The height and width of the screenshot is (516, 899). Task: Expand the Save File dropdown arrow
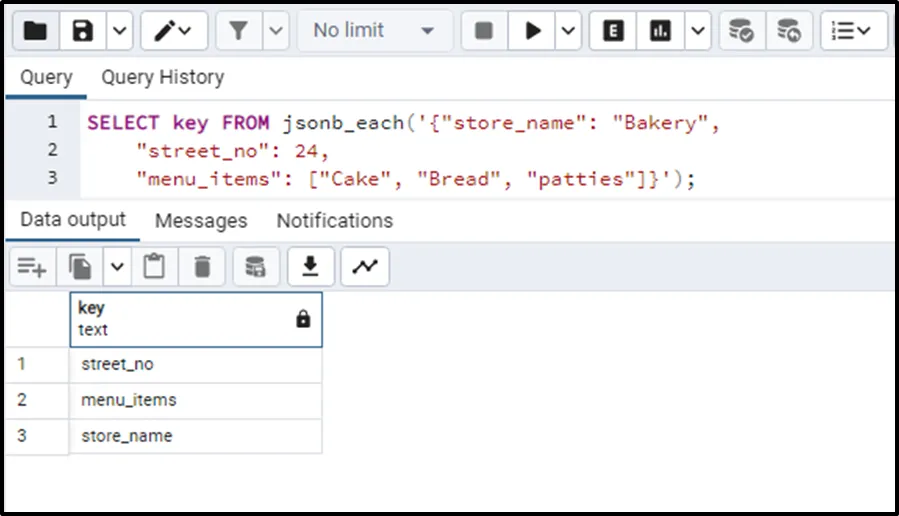tap(118, 31)
